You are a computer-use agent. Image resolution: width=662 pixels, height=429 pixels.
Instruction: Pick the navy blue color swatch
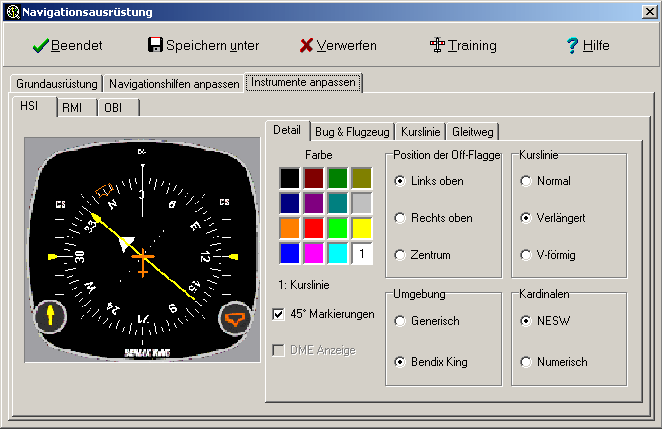290,203
